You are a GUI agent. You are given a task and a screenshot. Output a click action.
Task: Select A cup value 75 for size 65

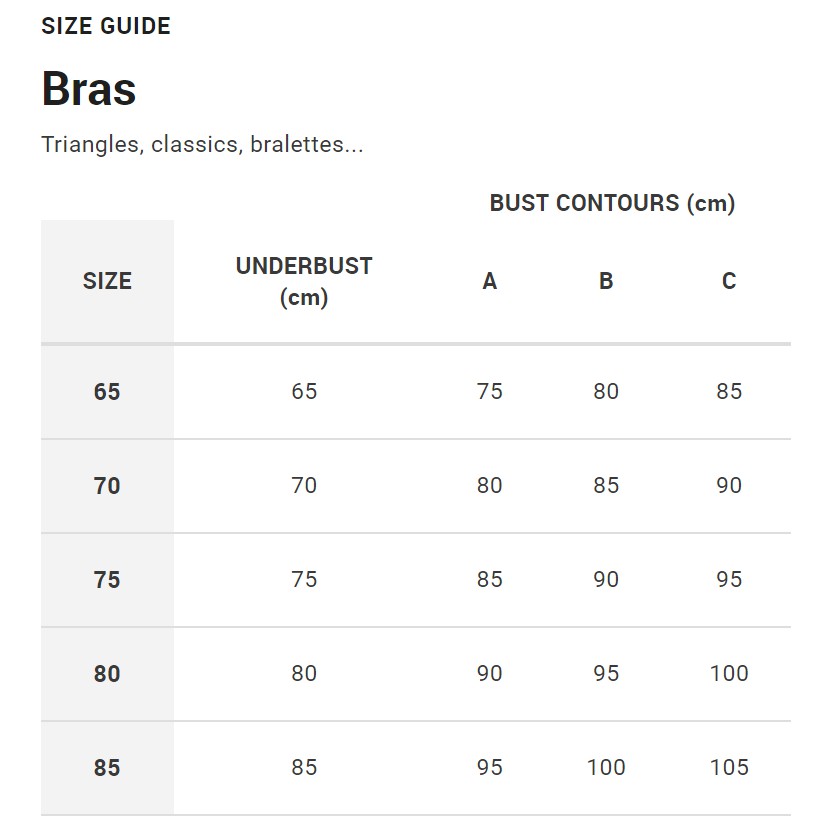[x=490, y=391]
